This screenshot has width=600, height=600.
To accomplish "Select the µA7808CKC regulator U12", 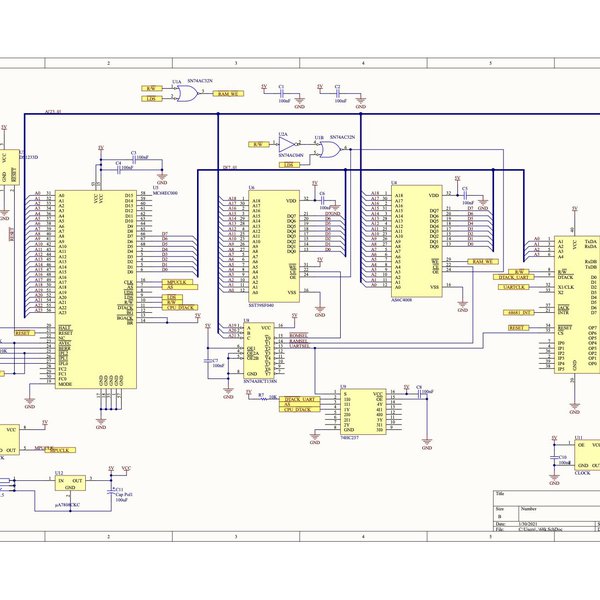I will tap(70, 483).
